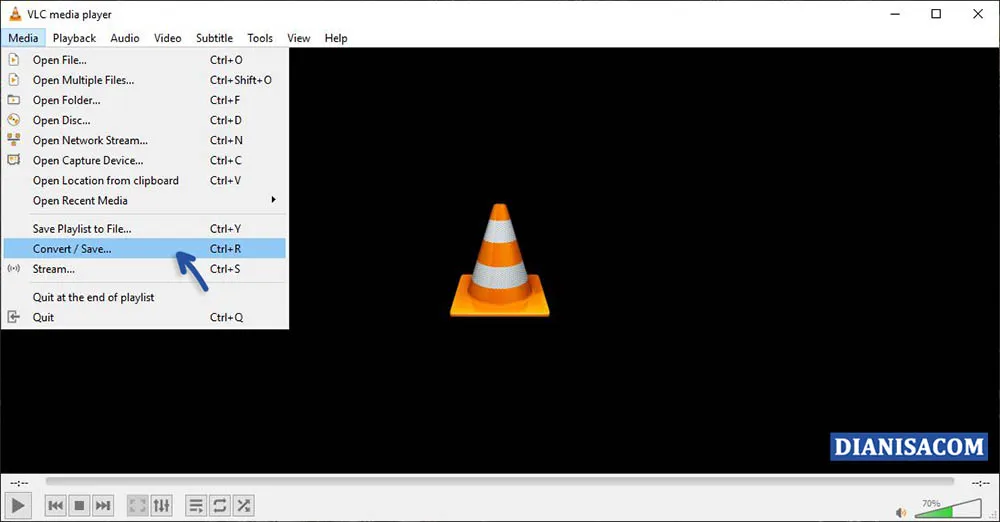Show extended settings equalizer icon
1000x522 pixels.
[x=161, y=506]
